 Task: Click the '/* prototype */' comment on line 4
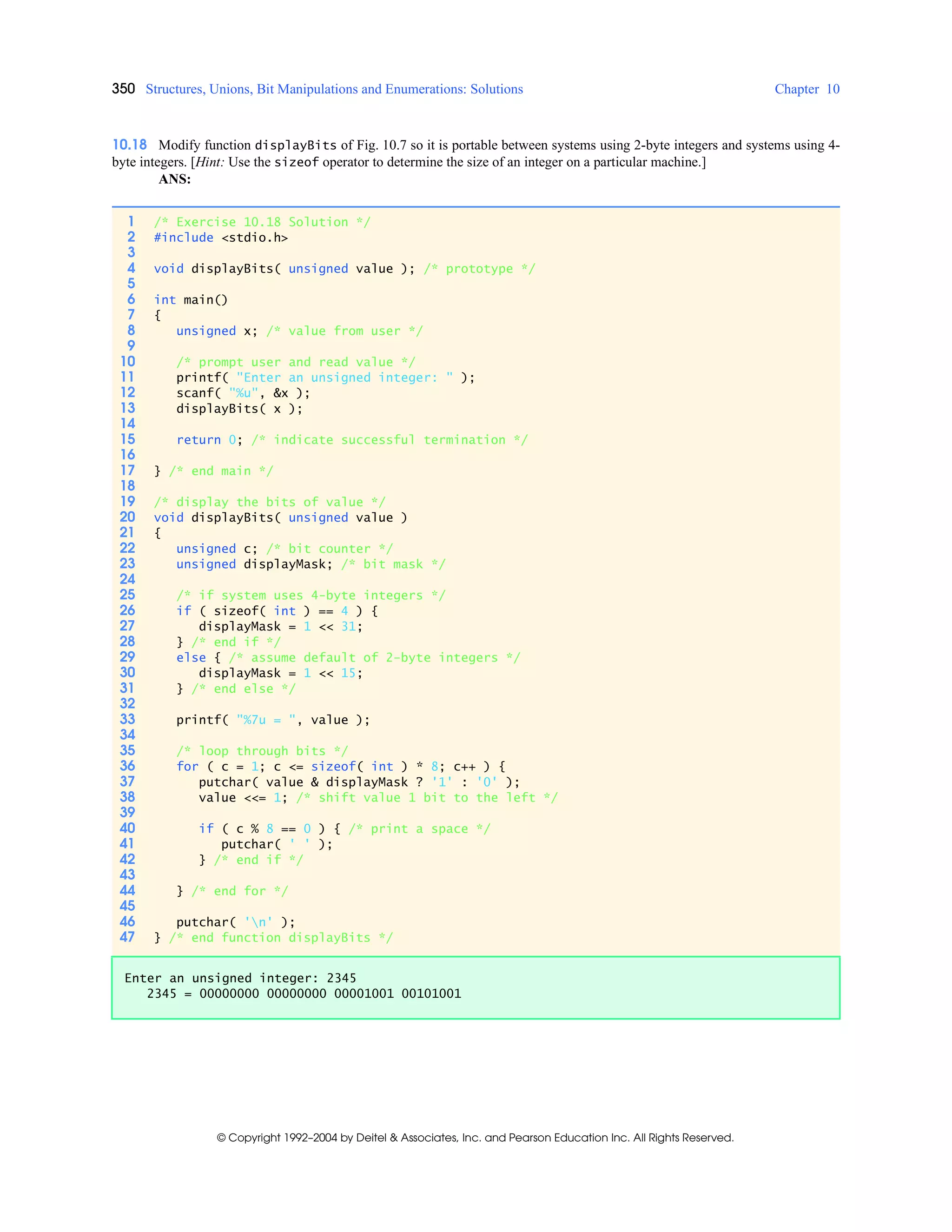[x=479, y=269]
